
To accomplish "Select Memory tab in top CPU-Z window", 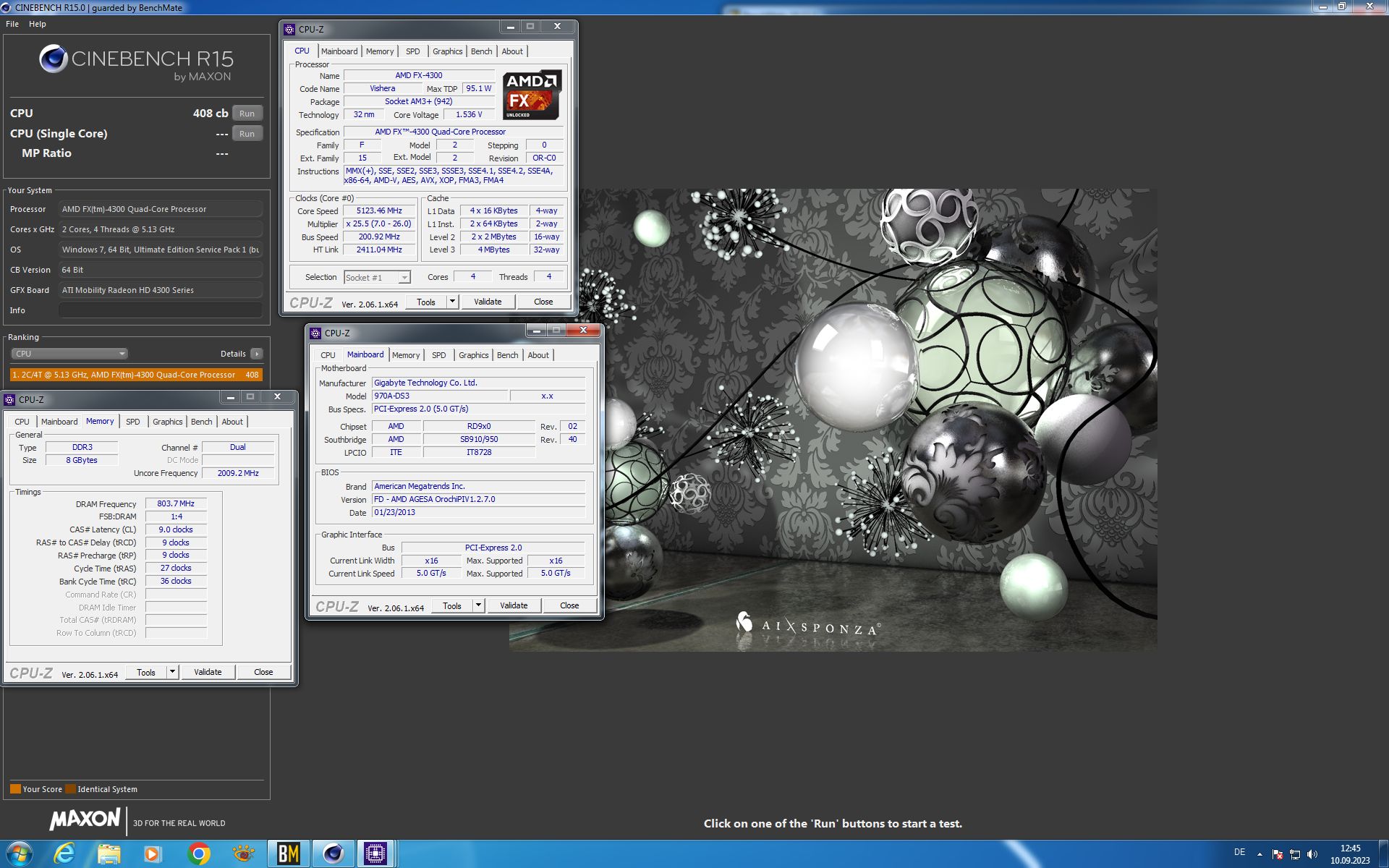I will click(380, 51).
